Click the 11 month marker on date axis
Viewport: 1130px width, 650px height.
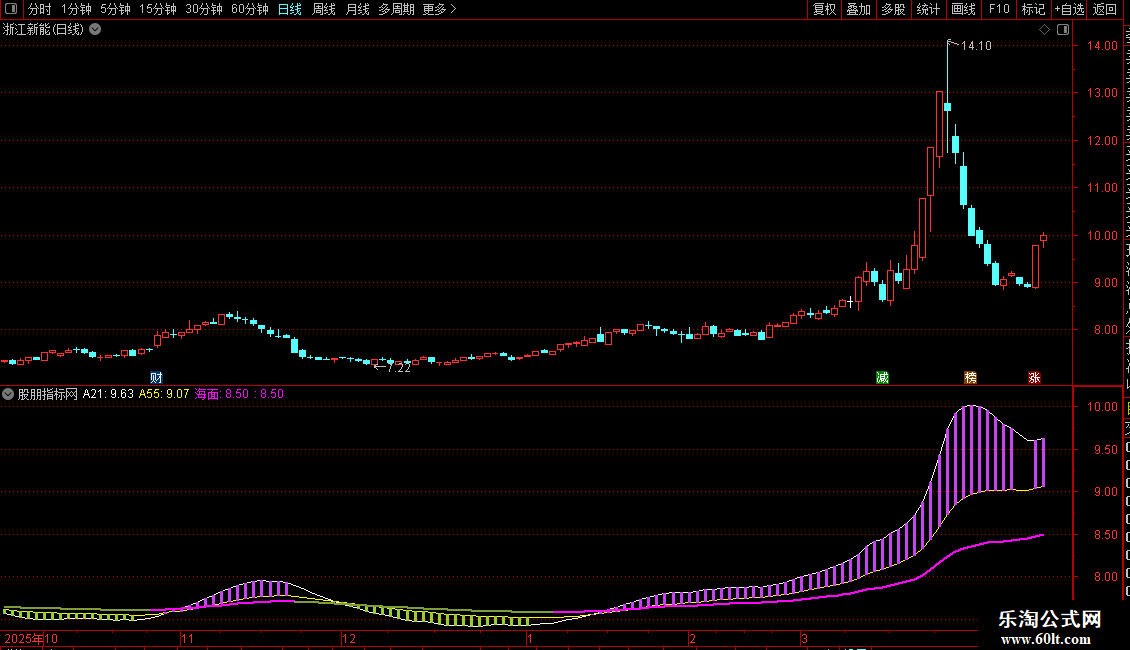click(187, 638)
